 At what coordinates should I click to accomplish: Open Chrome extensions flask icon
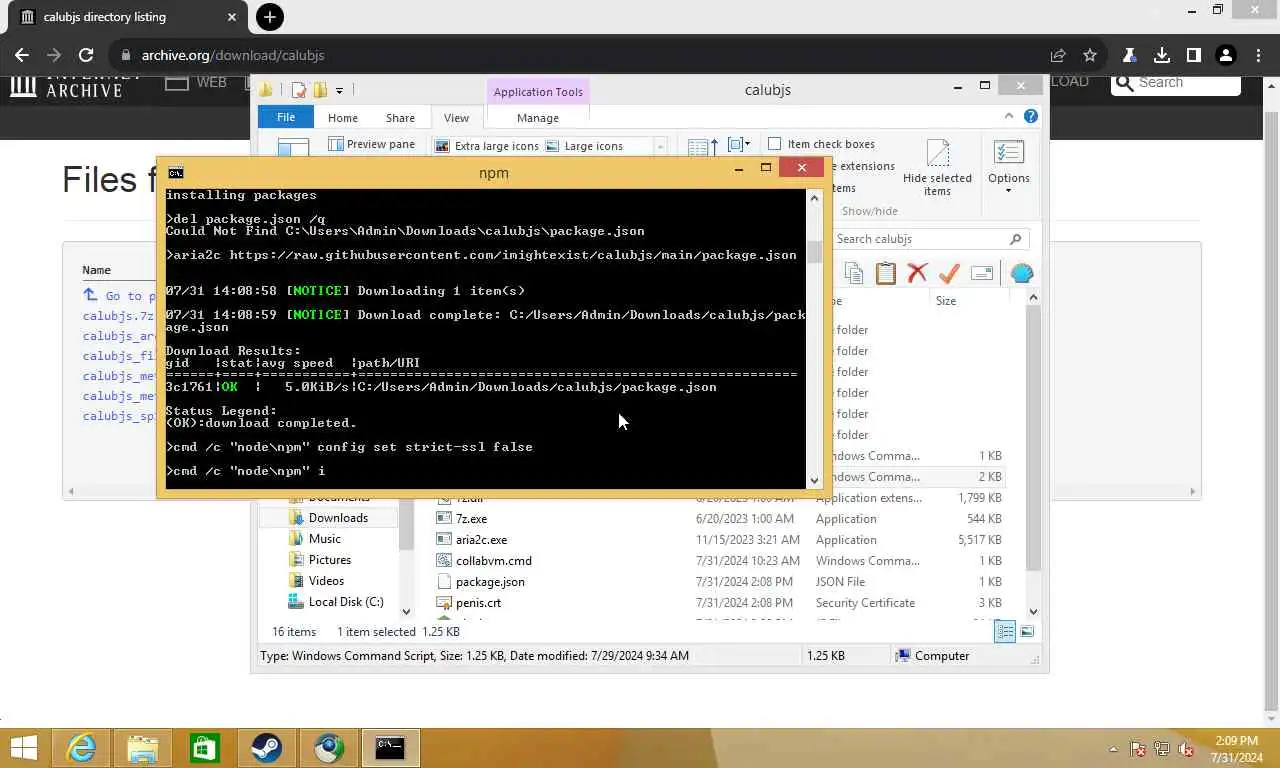click(1129, 55)
